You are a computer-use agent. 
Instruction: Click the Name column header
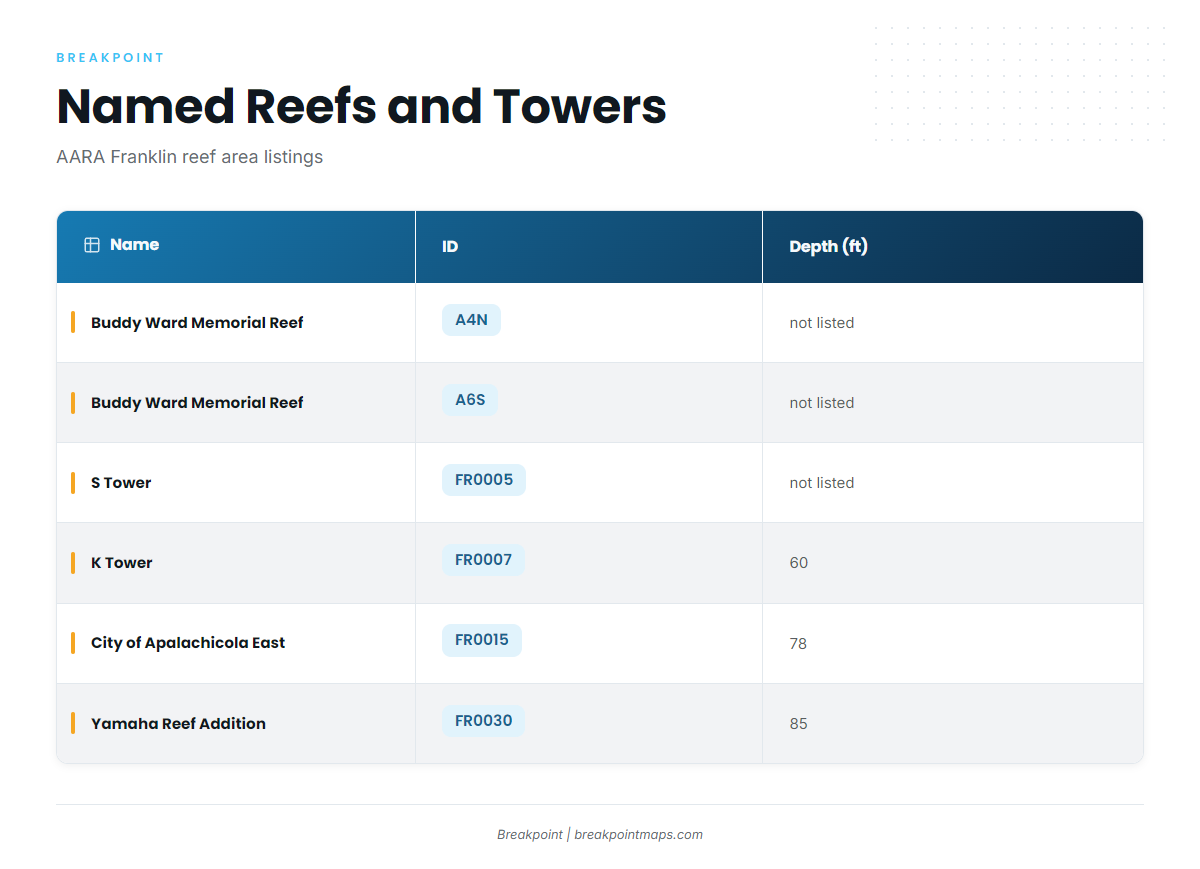click(x=236, y=247)
